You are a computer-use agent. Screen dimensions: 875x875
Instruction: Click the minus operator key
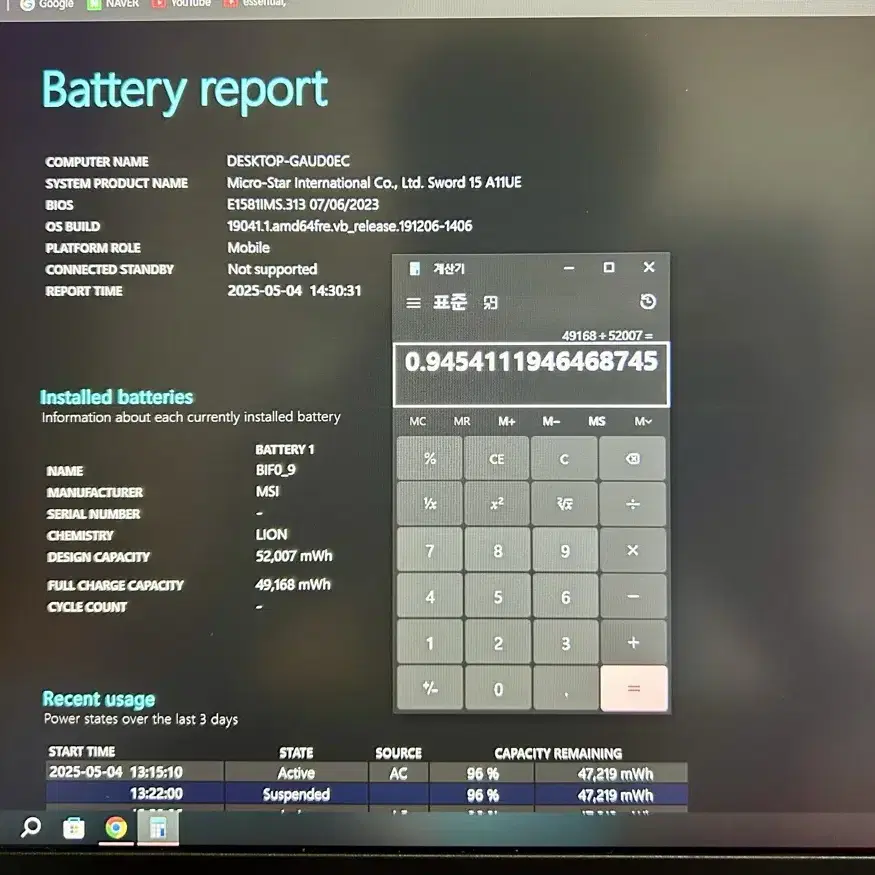(x=633, y=597)
